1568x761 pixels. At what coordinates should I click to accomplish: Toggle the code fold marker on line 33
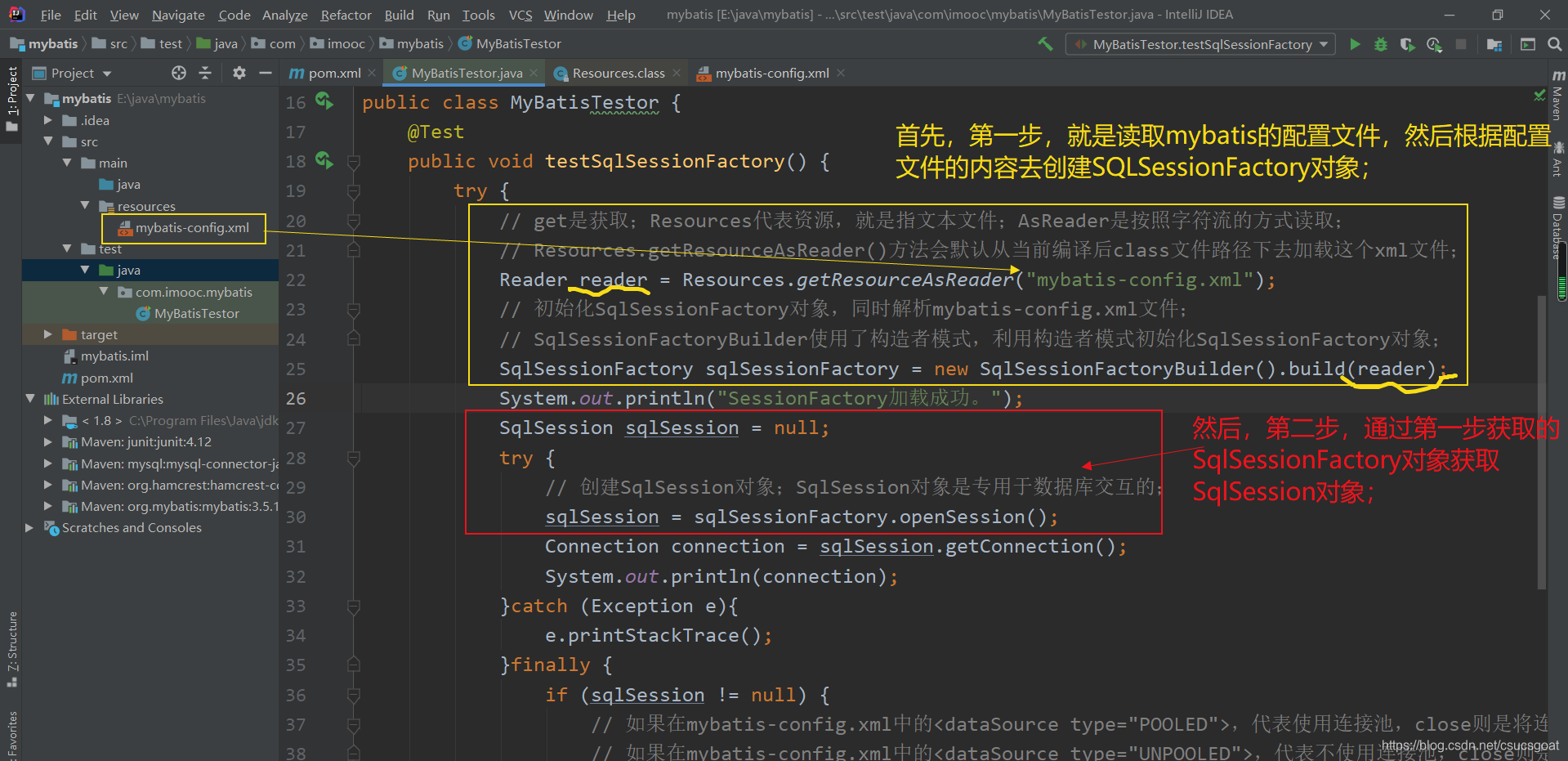coord(354,607)
